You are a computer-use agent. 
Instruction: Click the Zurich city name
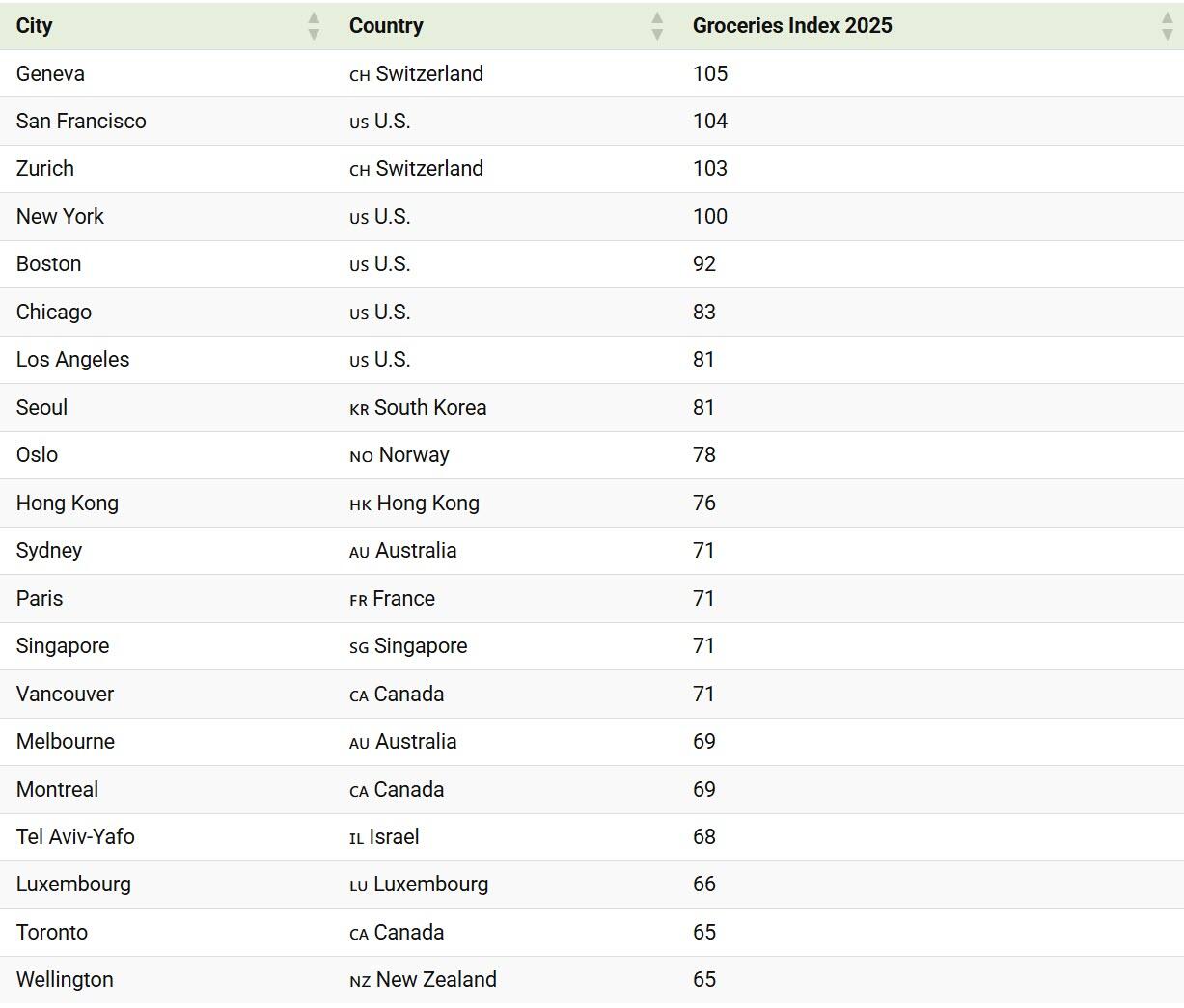pyautogui.click(x=45, y=169)
